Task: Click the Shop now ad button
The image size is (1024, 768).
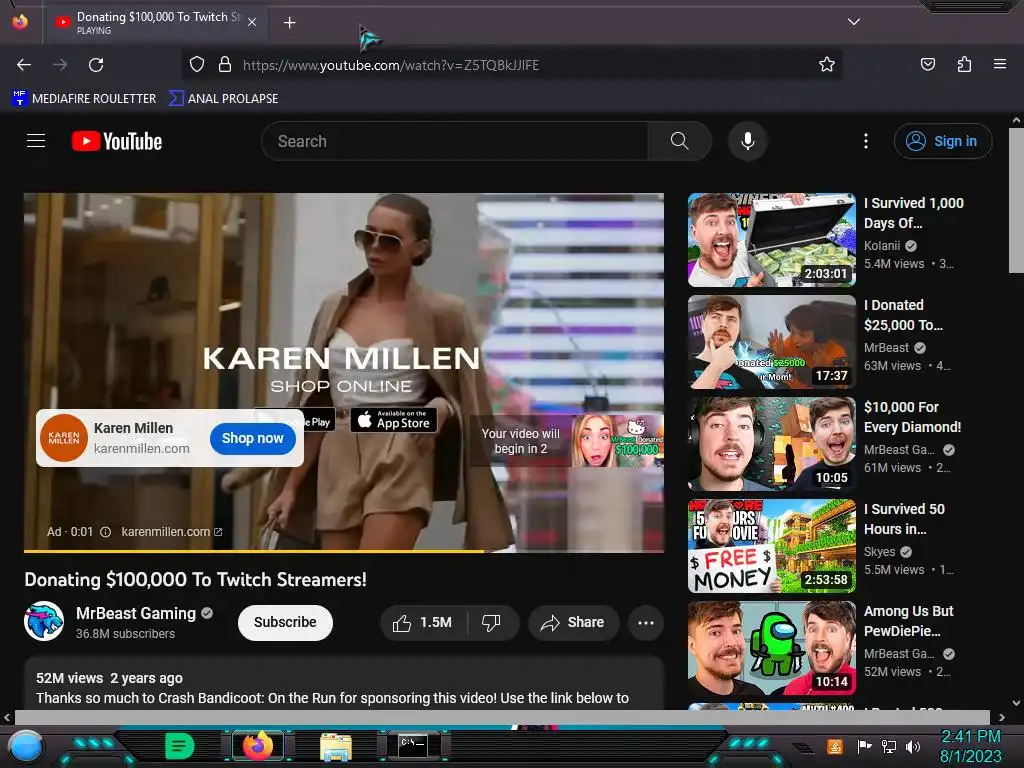Action: click(253, 438)
